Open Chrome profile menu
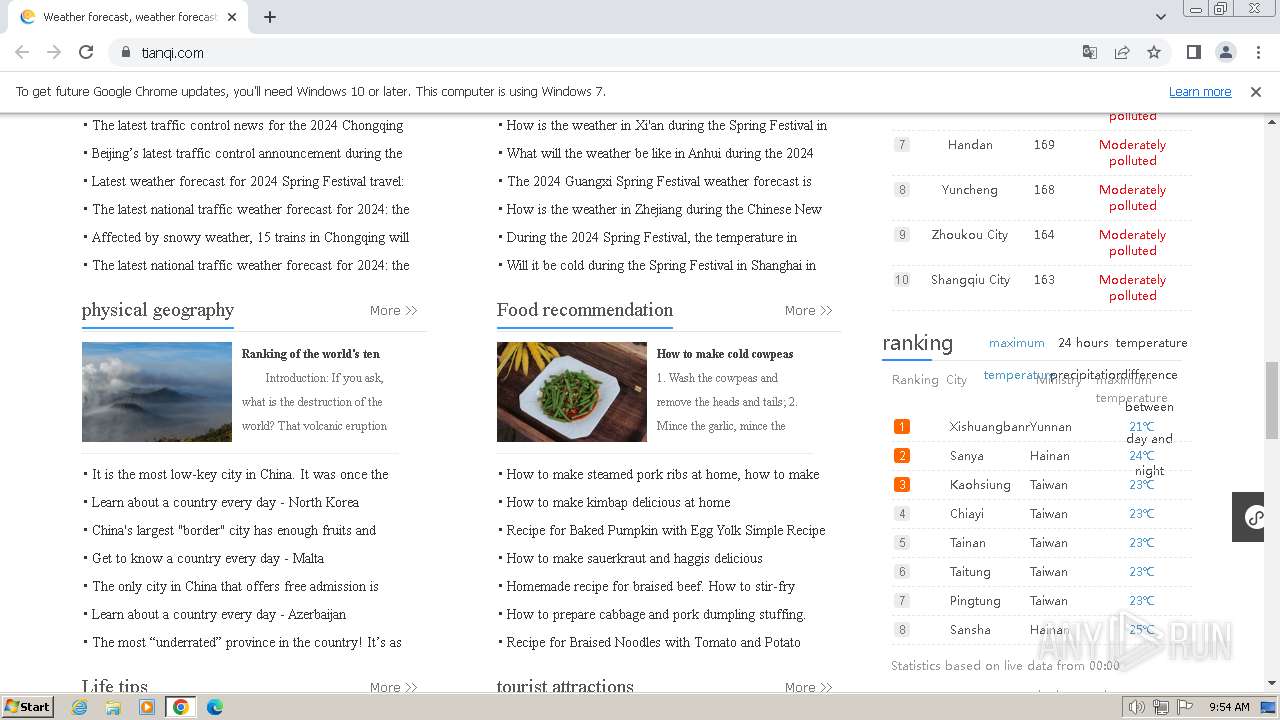Image resolution: width=1280 pixels, height=720 pixels. [1226, 52]
